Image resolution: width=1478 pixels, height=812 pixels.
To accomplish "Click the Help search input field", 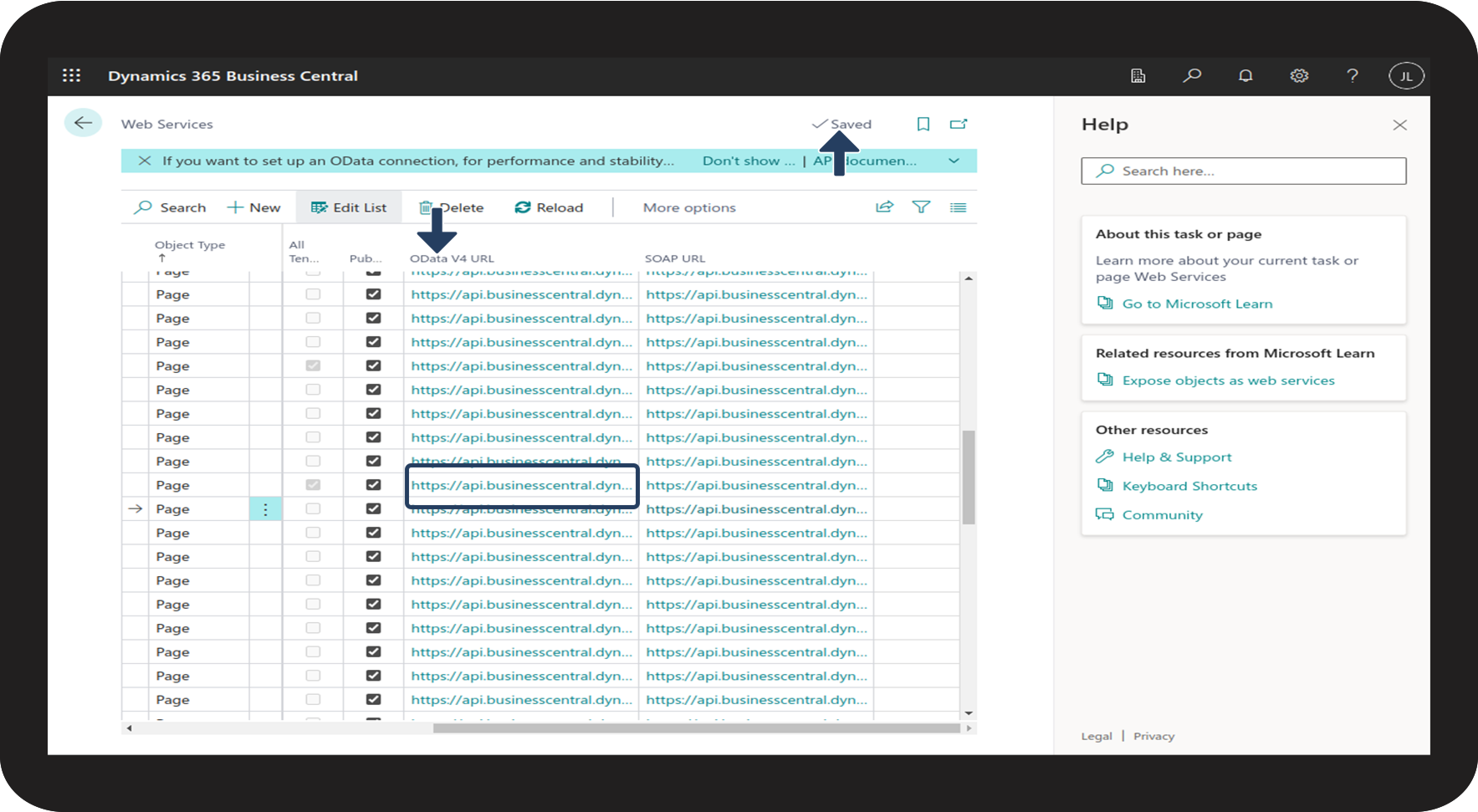I will pos(1243,171).
